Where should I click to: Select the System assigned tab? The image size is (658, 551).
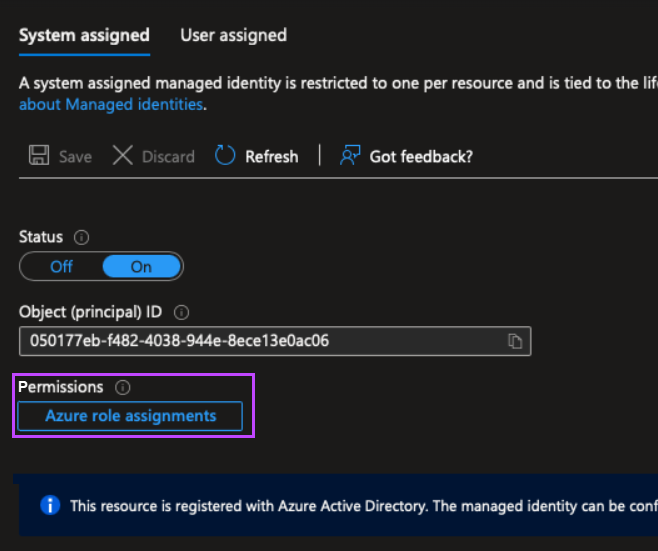pos(84,35)
